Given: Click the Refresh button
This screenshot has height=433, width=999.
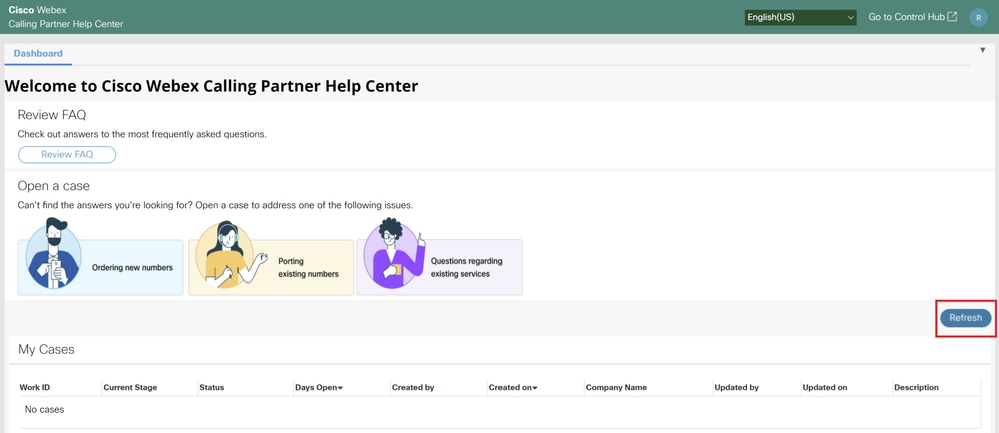Looking at the screenshot, I should pyautogui.click(x=965, y=318).
